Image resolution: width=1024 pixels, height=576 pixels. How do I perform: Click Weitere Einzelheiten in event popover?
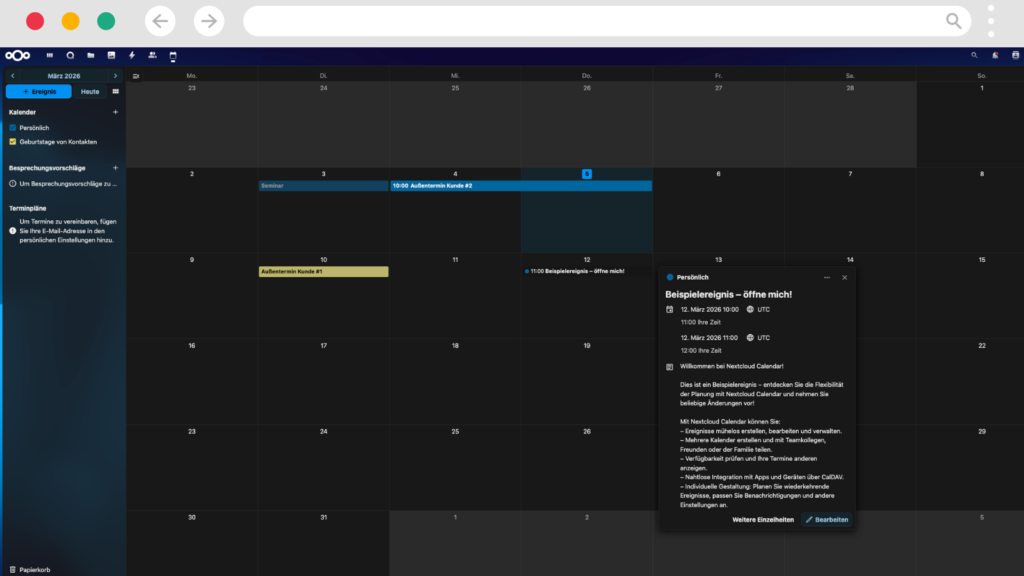(763, 520)
